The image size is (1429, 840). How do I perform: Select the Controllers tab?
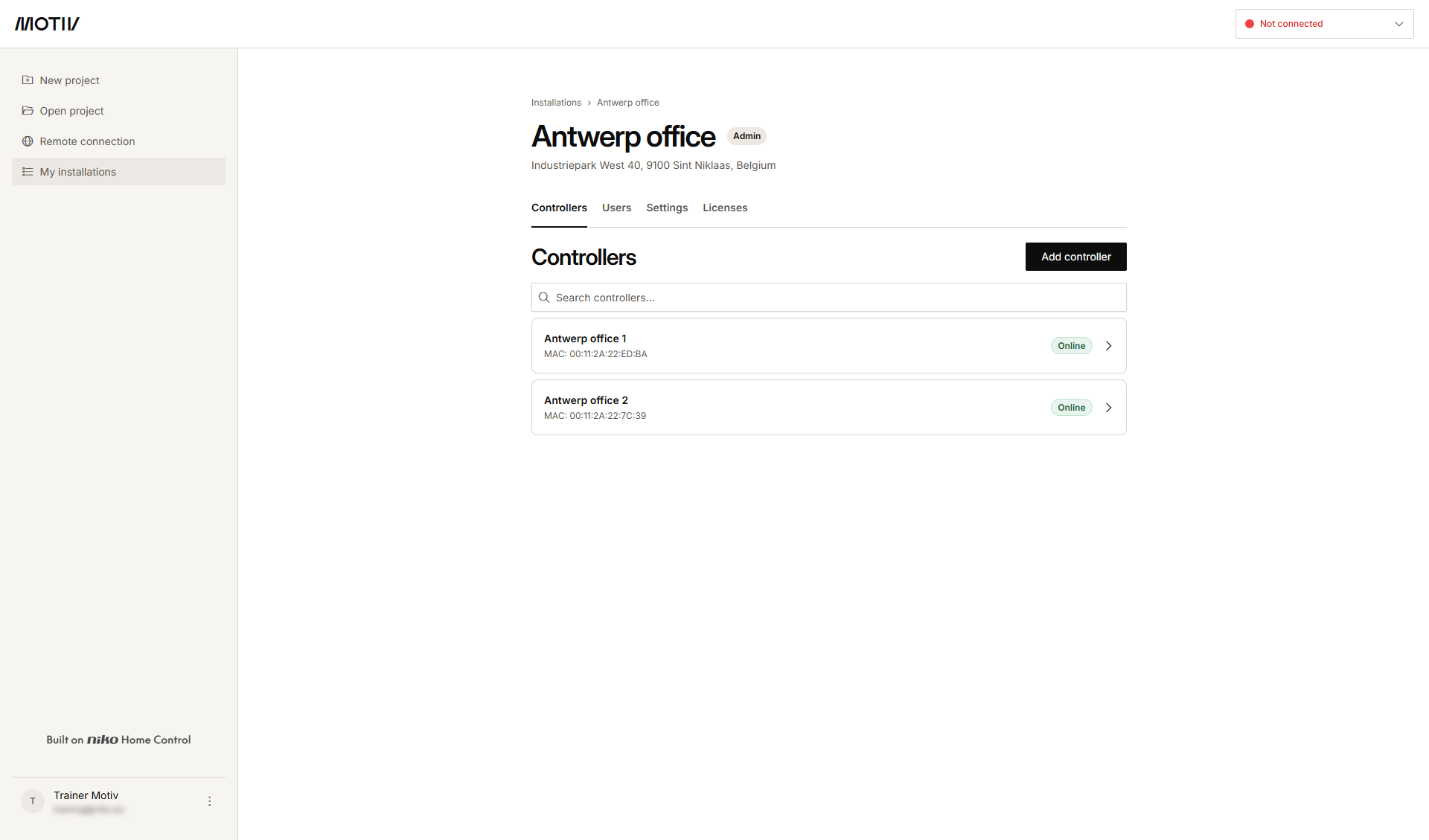coord(559,208)
